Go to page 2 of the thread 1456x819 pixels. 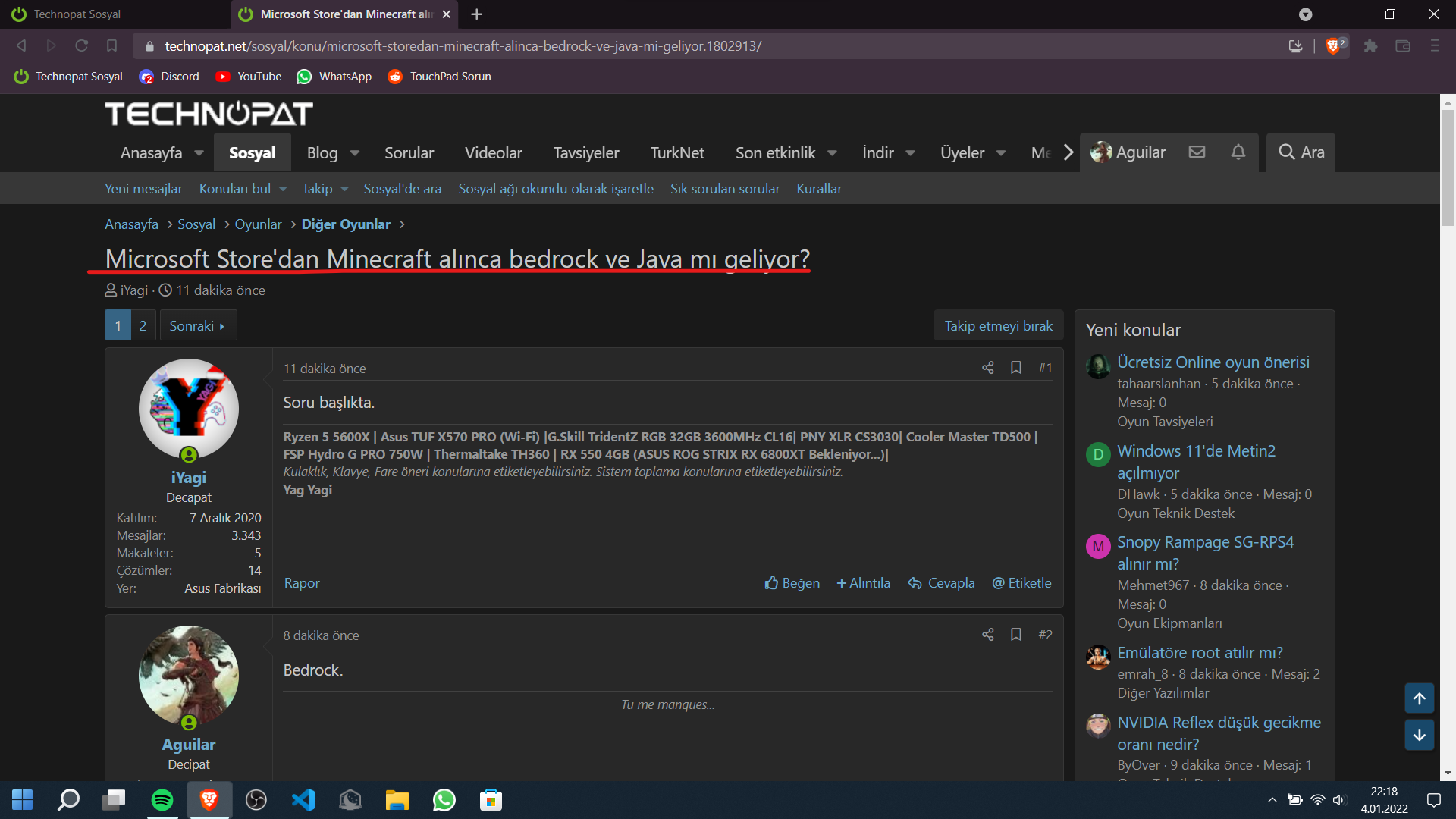pyautogui.click(x=143, y=325)
